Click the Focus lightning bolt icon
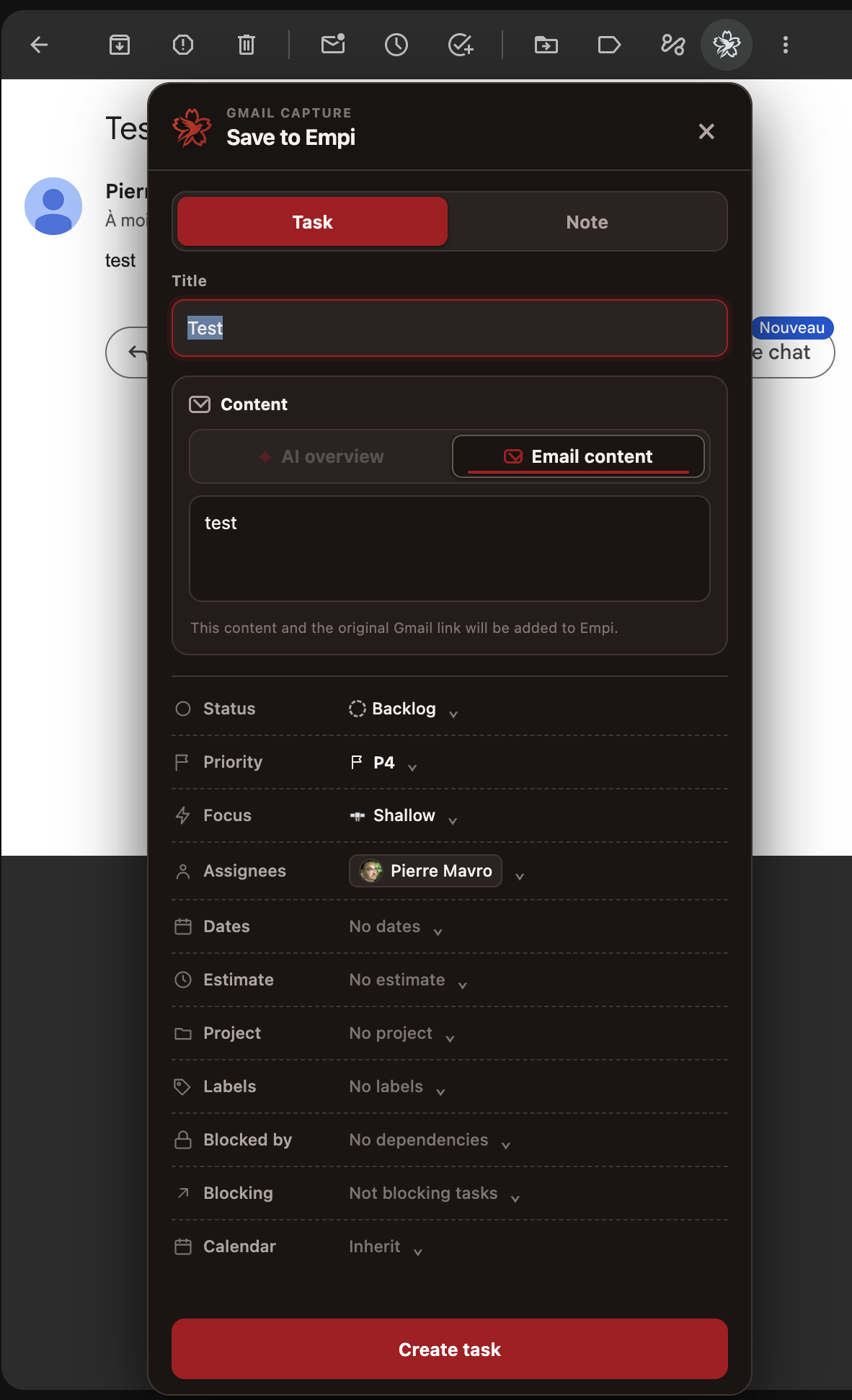852x1400 pixels. point(183,815)
